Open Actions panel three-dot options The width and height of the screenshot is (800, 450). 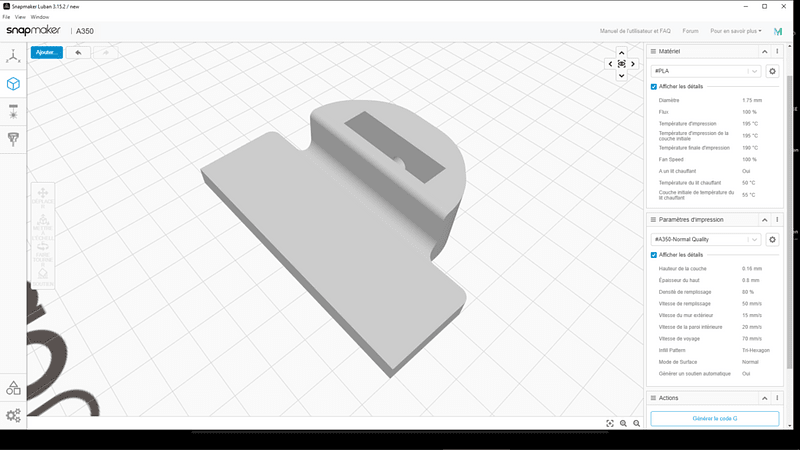[x=777, y=398]
